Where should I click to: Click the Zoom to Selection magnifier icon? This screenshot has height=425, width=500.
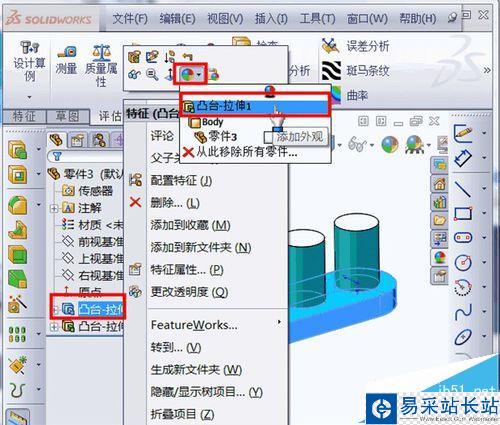(x=152, y=74)
